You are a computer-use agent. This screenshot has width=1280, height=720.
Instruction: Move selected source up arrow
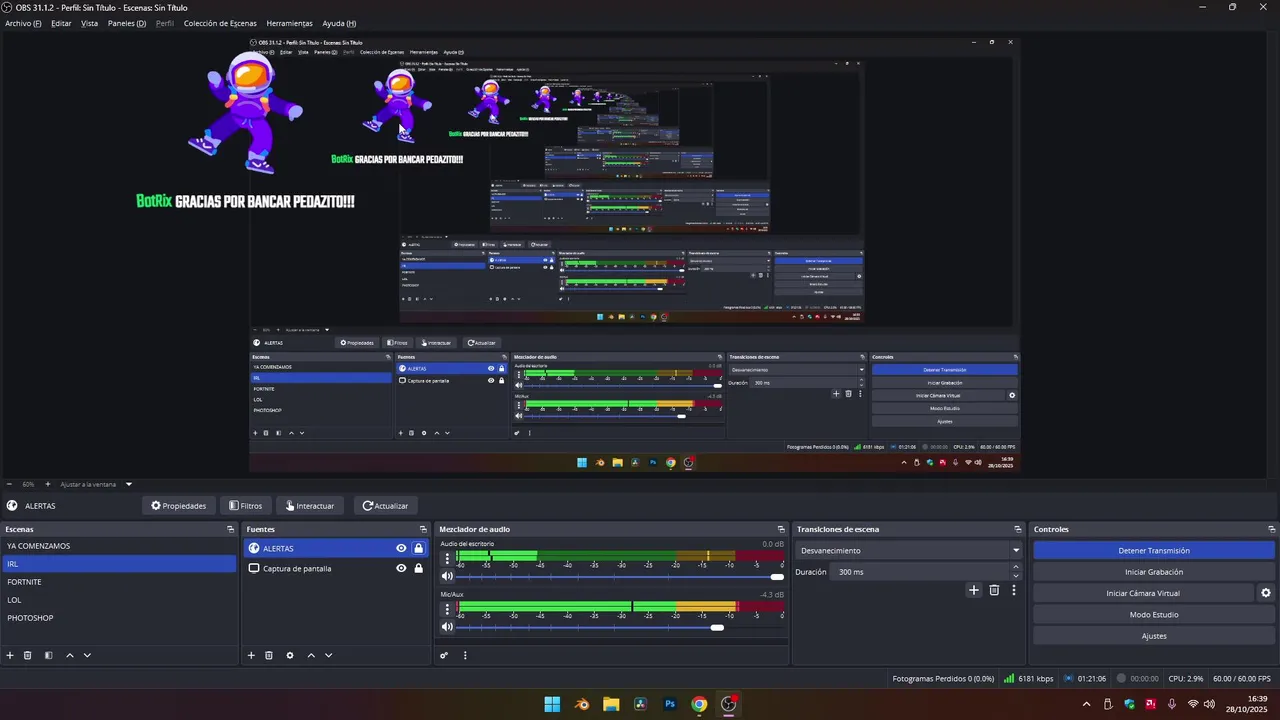pos(311,655)
